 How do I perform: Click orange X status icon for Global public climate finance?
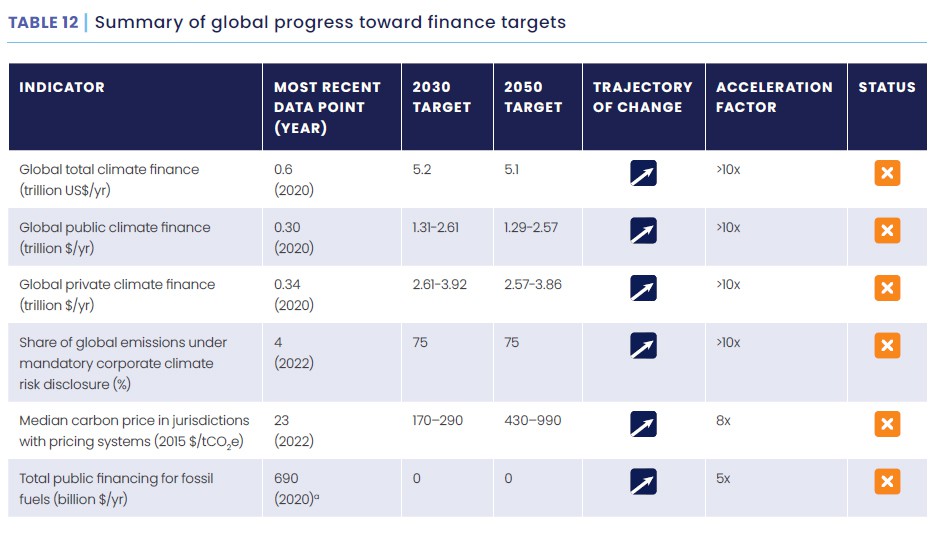[887, 231]
